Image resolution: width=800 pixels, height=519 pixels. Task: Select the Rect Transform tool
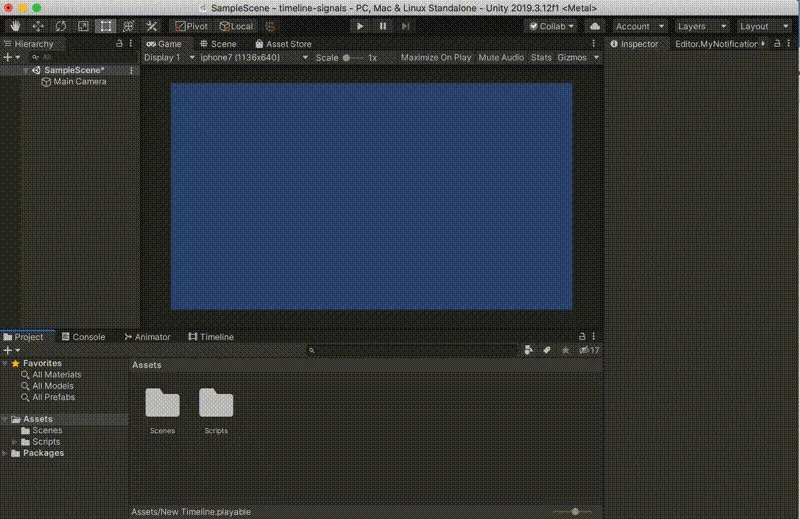(x=105, y=26)
